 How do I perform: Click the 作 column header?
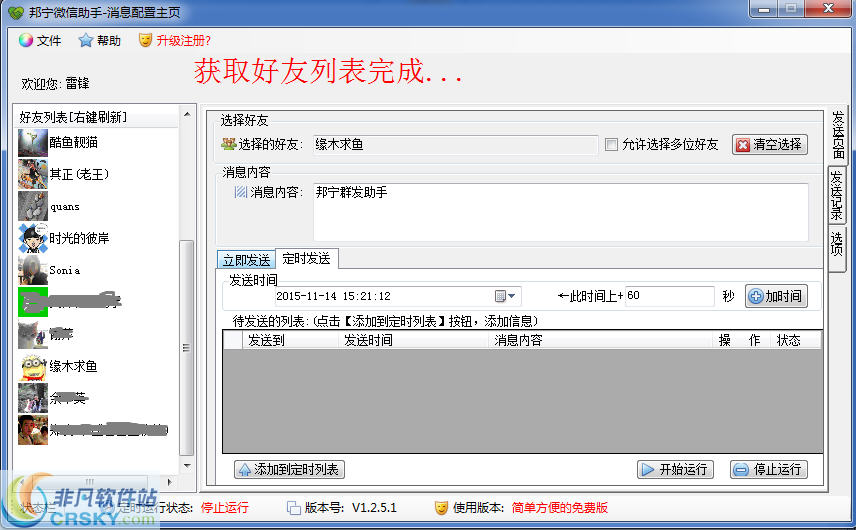(756, 341)
